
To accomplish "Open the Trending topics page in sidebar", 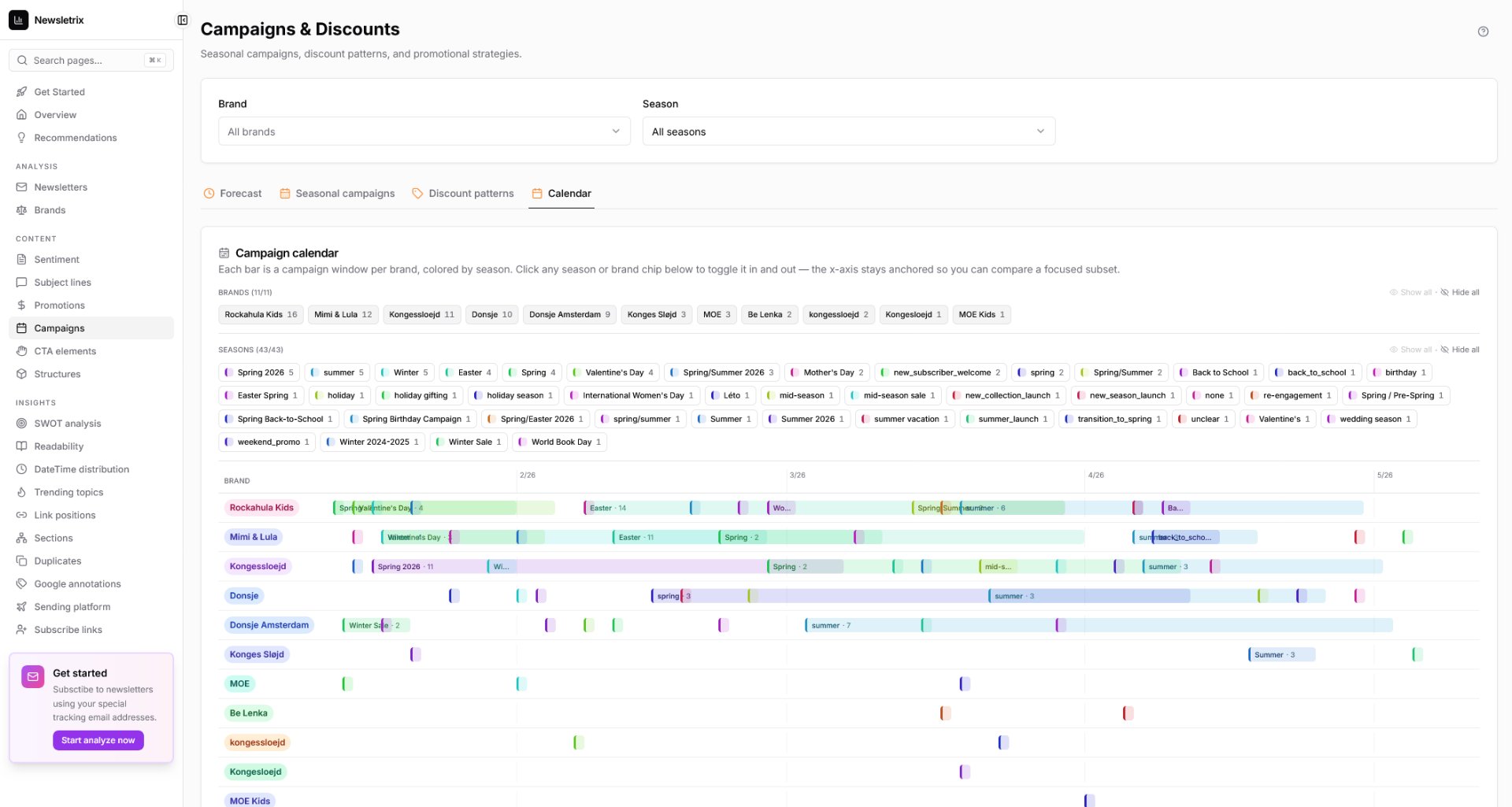I will pos(91,492).
